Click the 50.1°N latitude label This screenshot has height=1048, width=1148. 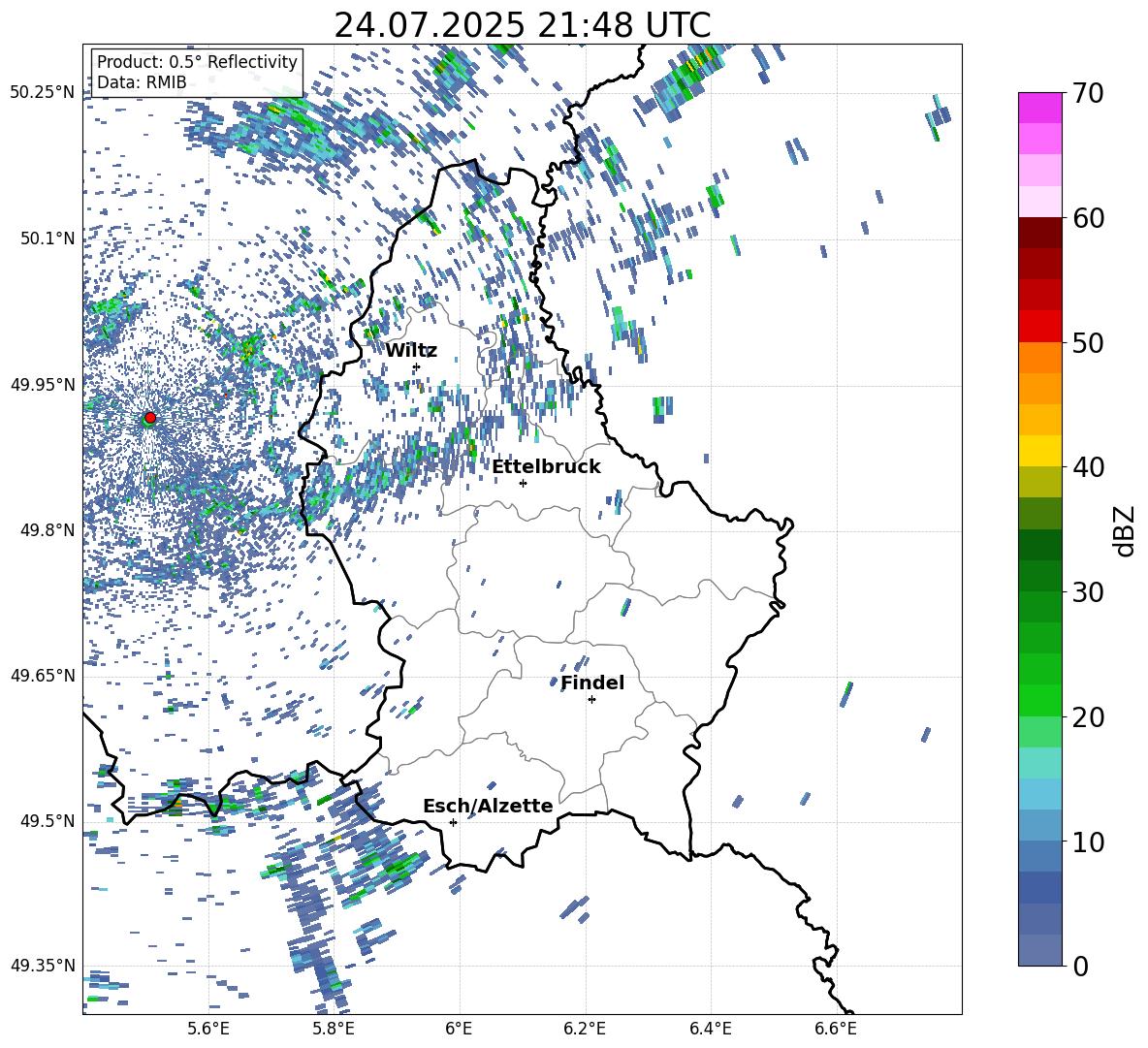click(x=47, y=238)
